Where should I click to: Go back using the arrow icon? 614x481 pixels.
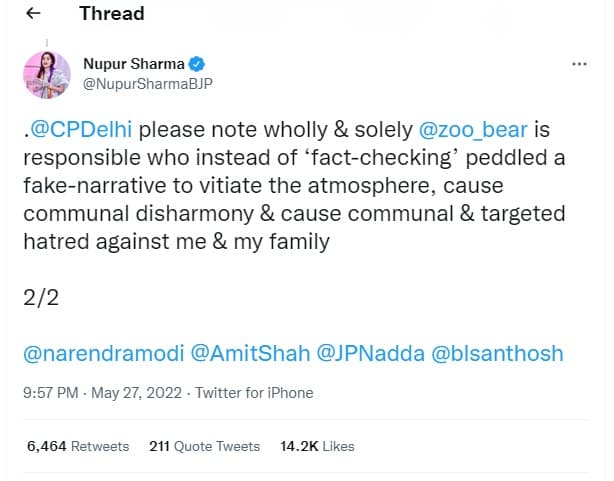(x=33, y=13)
